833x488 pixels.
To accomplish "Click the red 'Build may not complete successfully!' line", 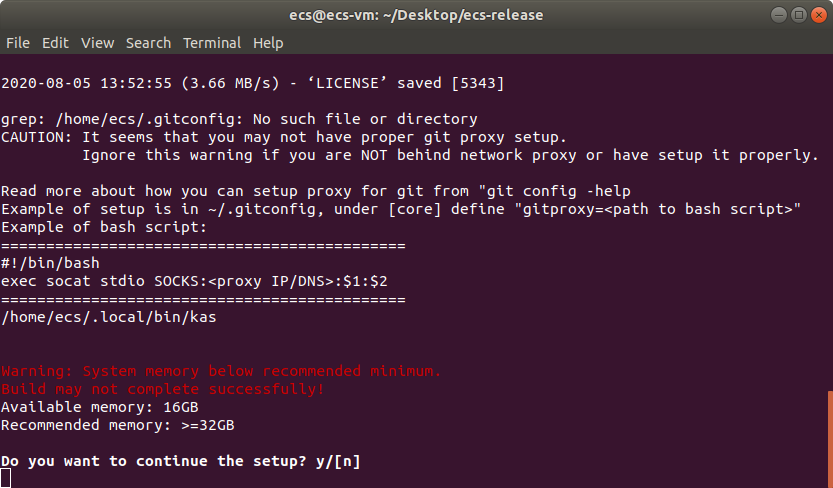I will (163, 389).
